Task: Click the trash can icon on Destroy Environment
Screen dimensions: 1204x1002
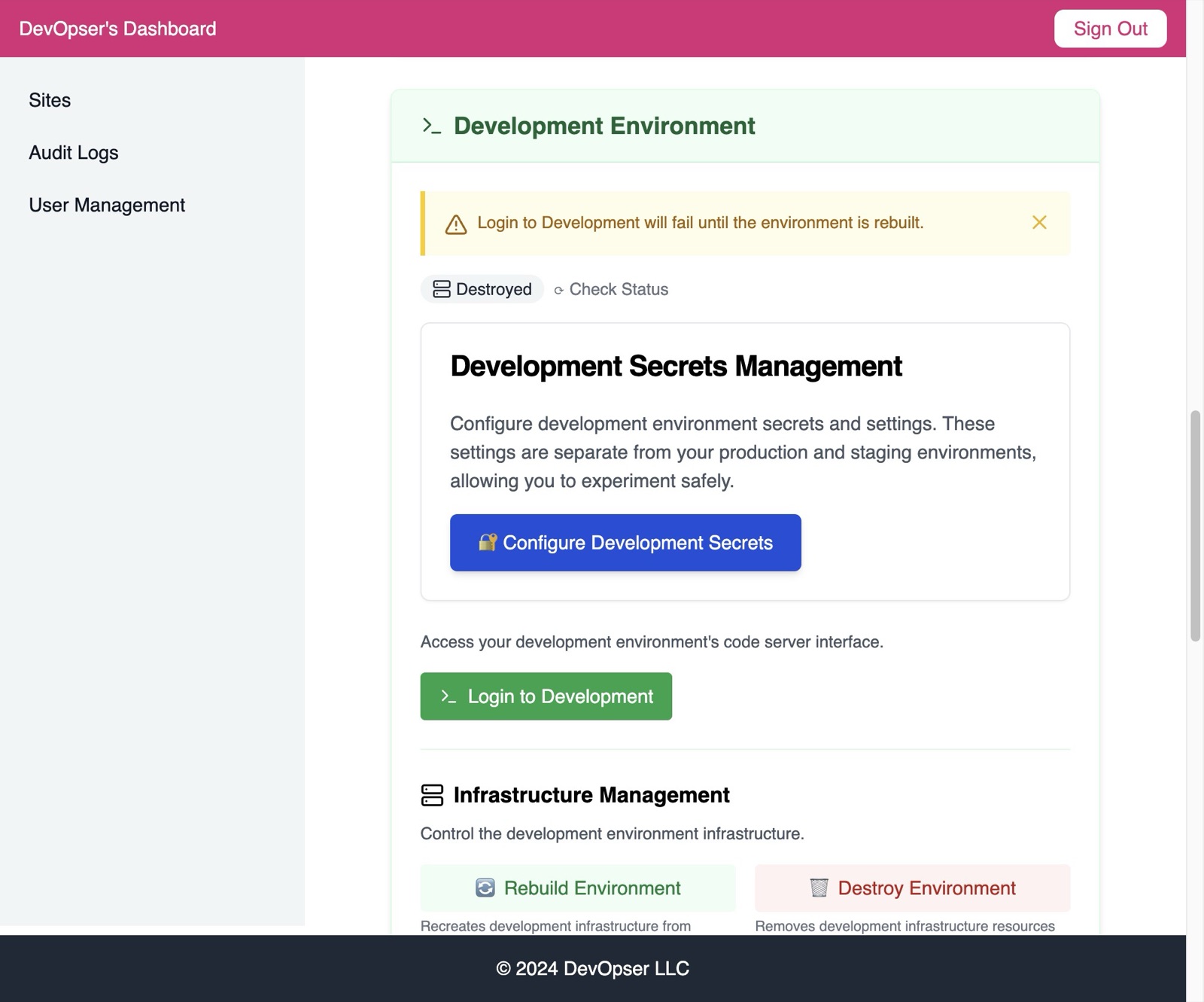Action: point(819,888)
